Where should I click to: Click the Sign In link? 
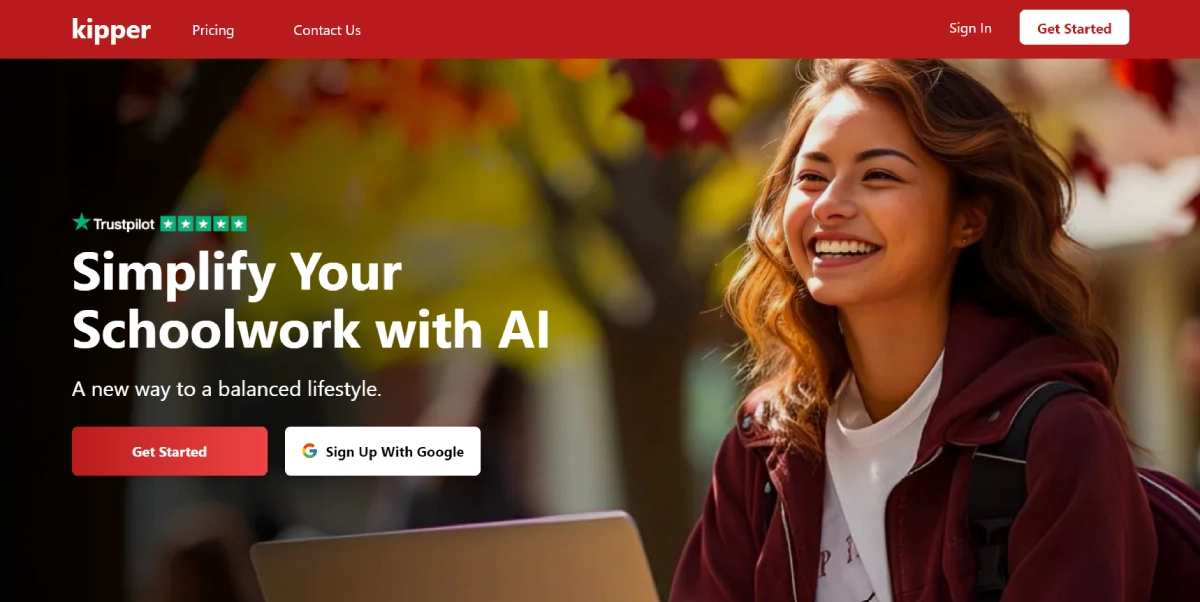pyautogui.click(x=970, y=28)
